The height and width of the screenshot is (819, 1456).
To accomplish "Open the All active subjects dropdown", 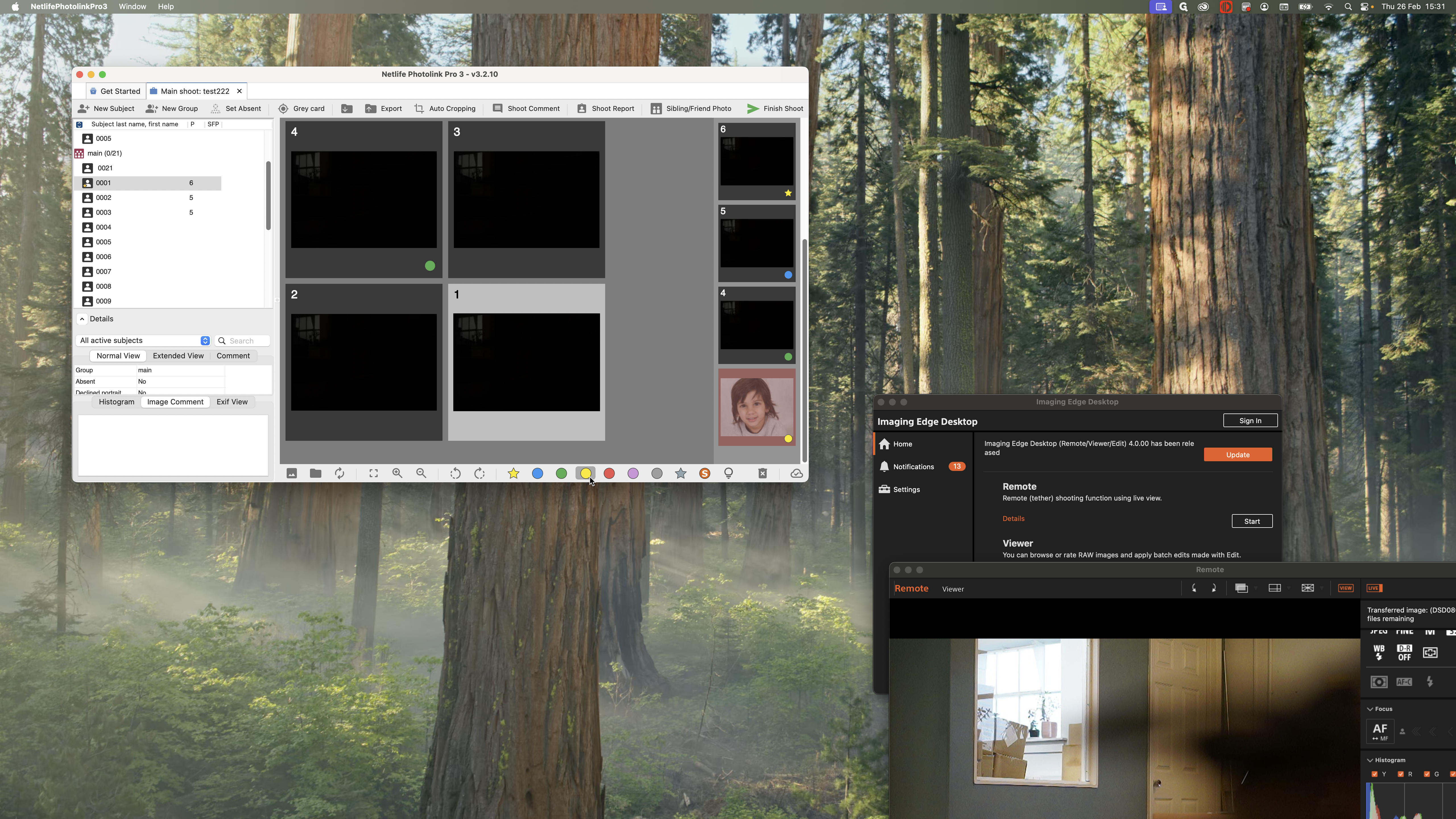I will (143, 340).
